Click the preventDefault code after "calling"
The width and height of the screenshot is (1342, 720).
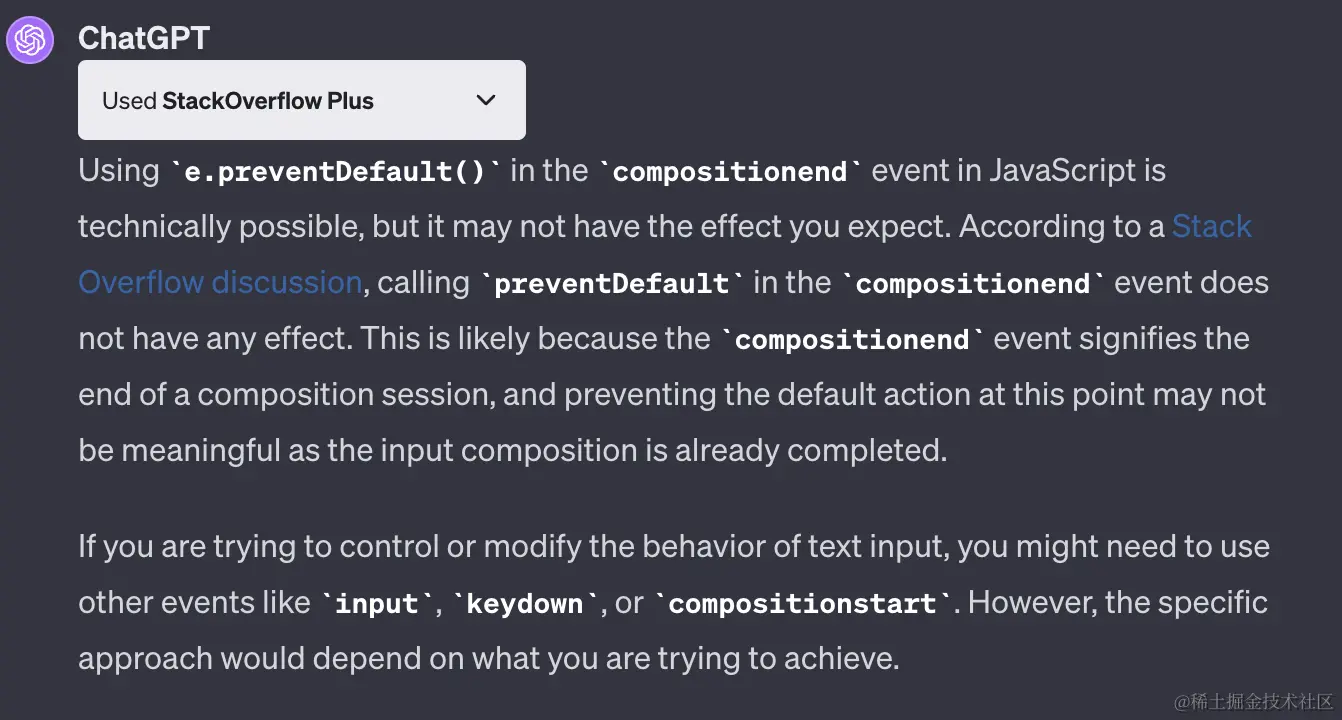click(x=611, y=284)
